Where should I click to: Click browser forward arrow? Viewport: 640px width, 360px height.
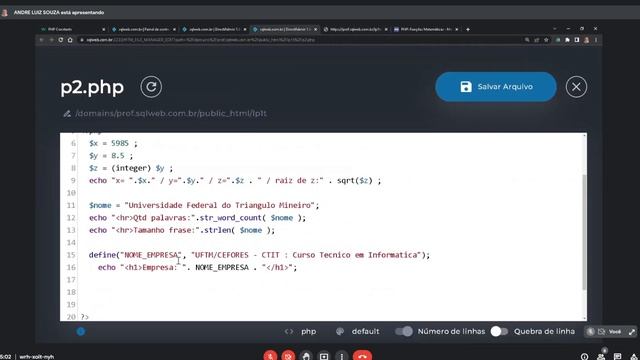tap(51, 40)
